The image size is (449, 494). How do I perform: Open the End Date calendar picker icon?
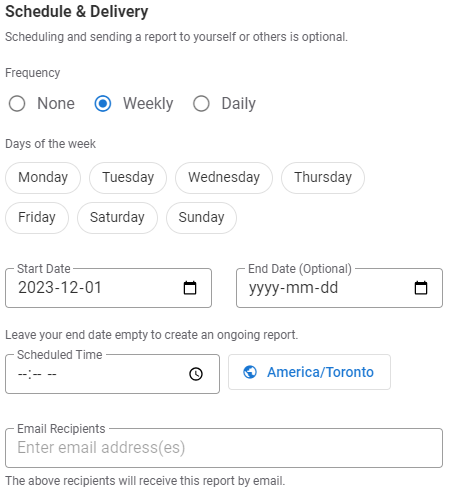click(421, 288)
